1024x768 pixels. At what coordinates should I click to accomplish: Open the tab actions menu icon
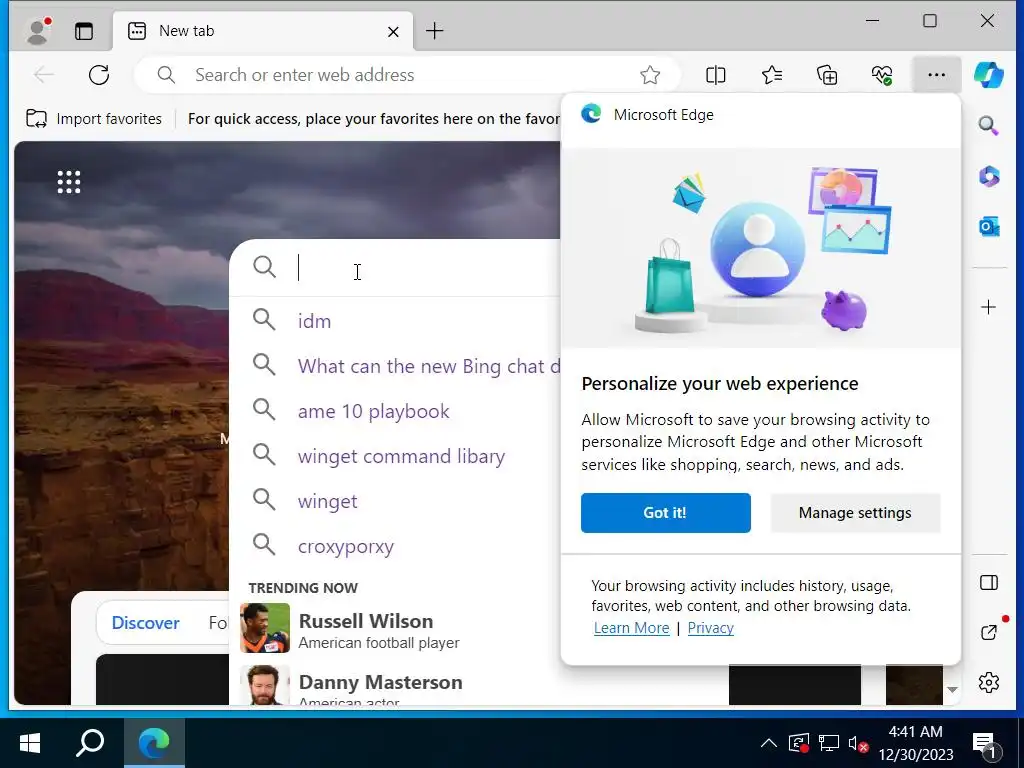pyautogui.click(x=84, y=31)
